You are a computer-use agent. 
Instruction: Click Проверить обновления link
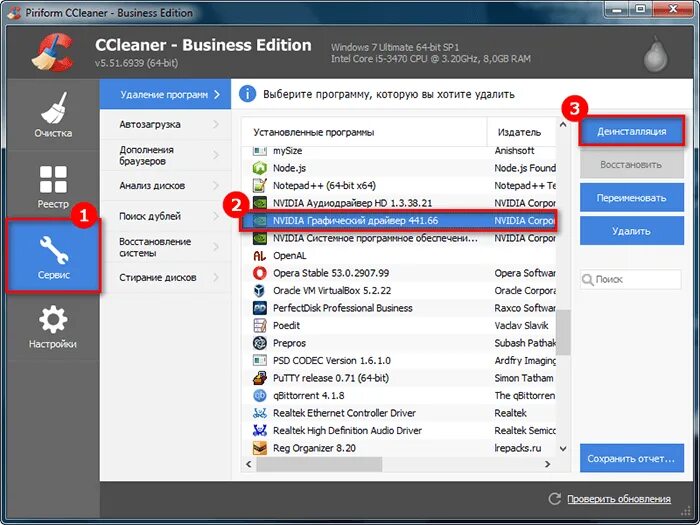tap(619, 499)
